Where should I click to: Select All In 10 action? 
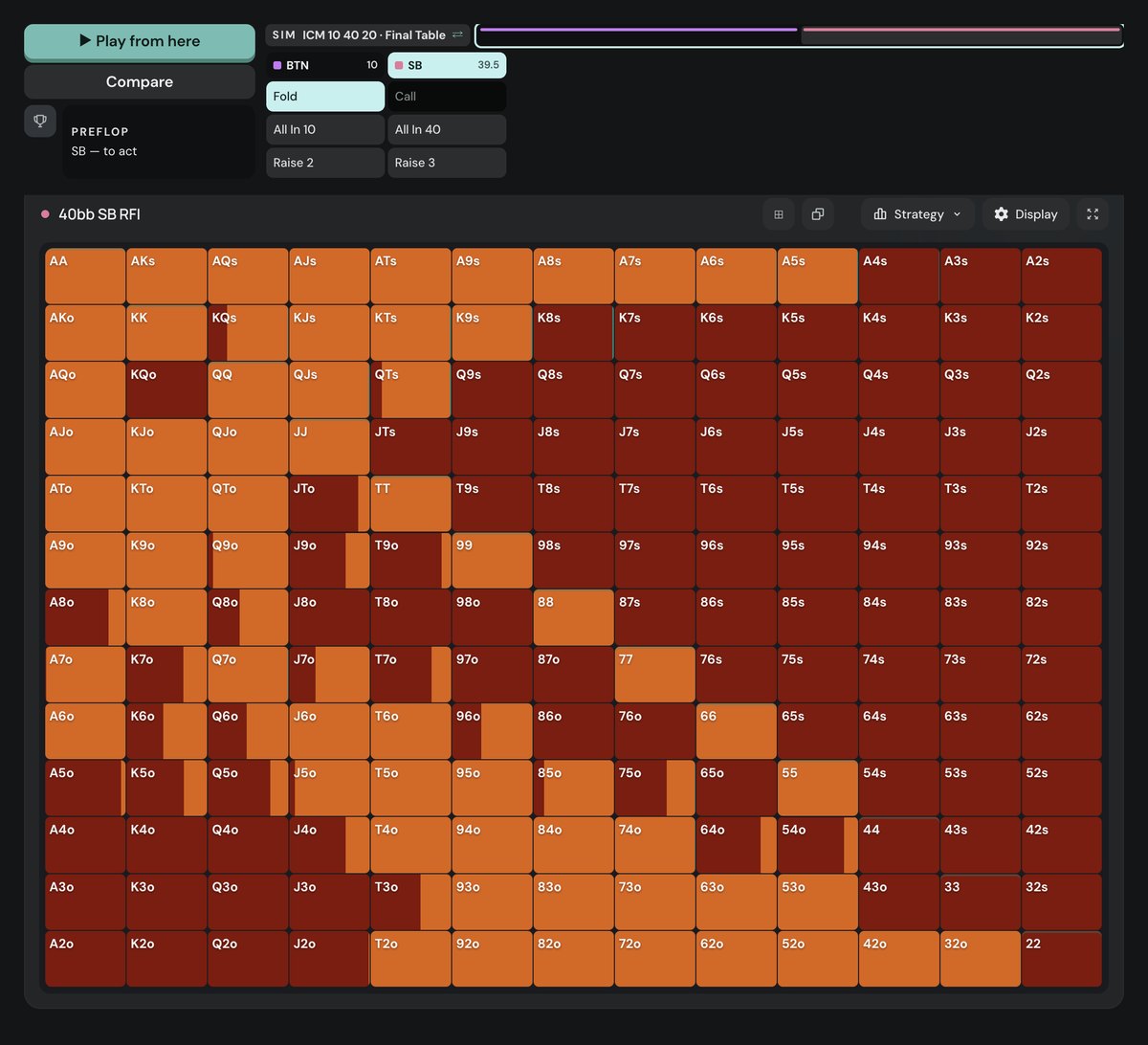click(325, 130)
